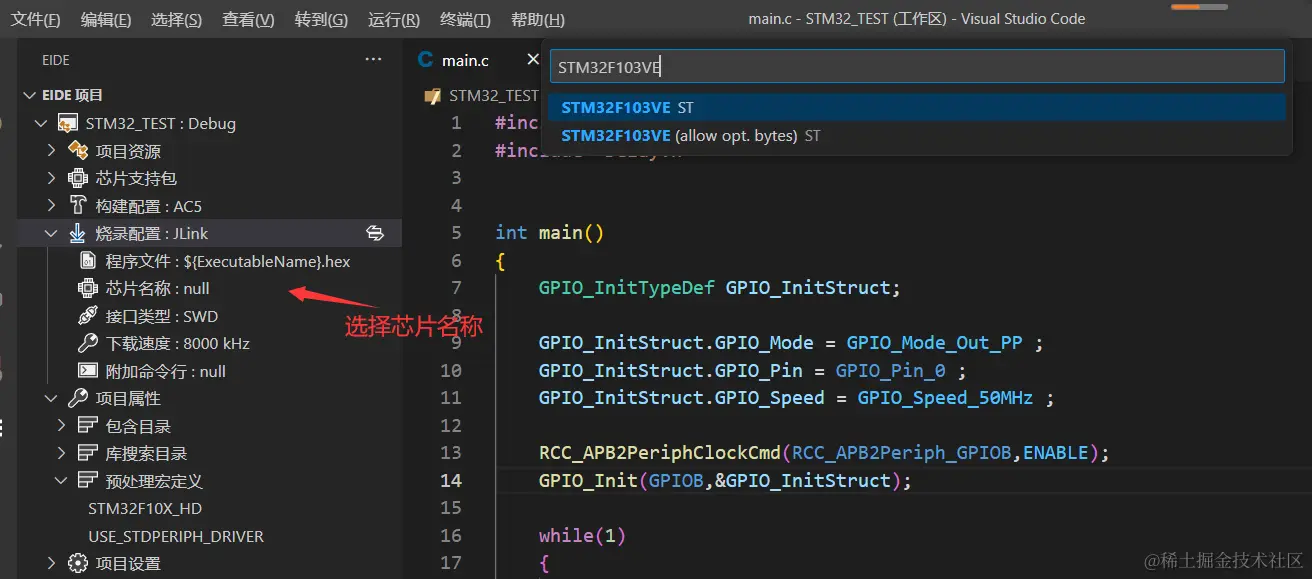Expand the 项目资源 node
This screenshot has width=1312, height=579.
coord(52,151)
